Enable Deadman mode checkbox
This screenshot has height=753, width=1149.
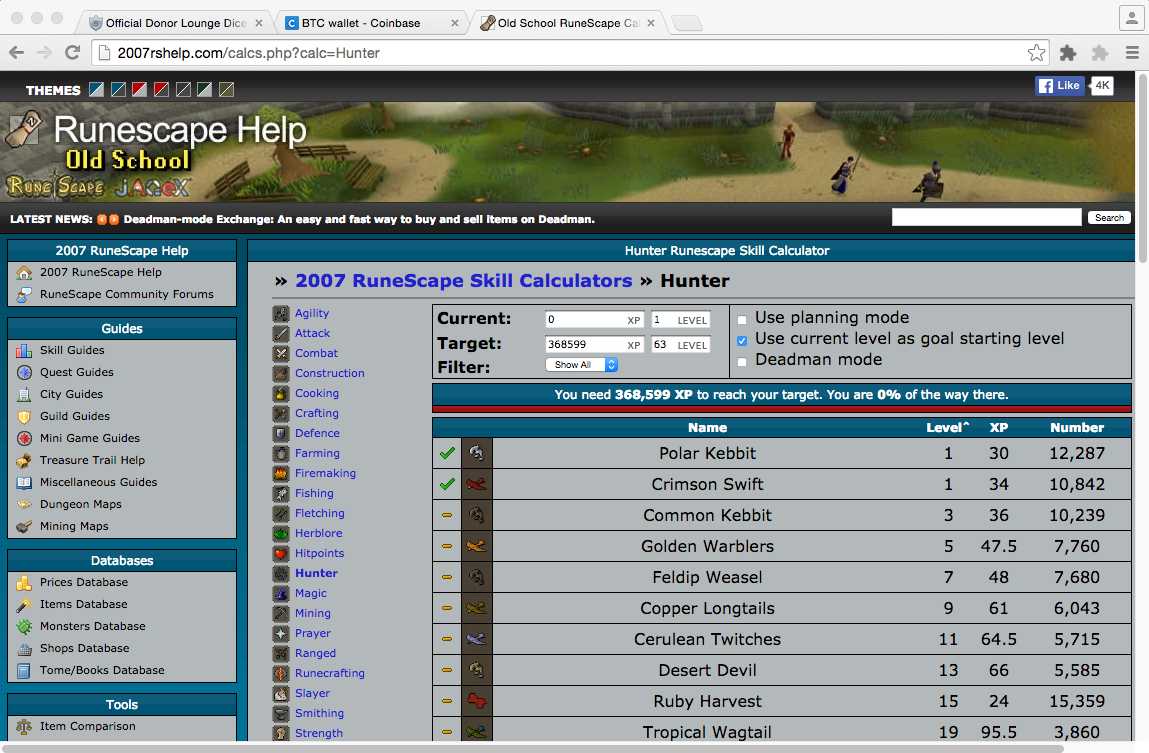pos(742,361)
